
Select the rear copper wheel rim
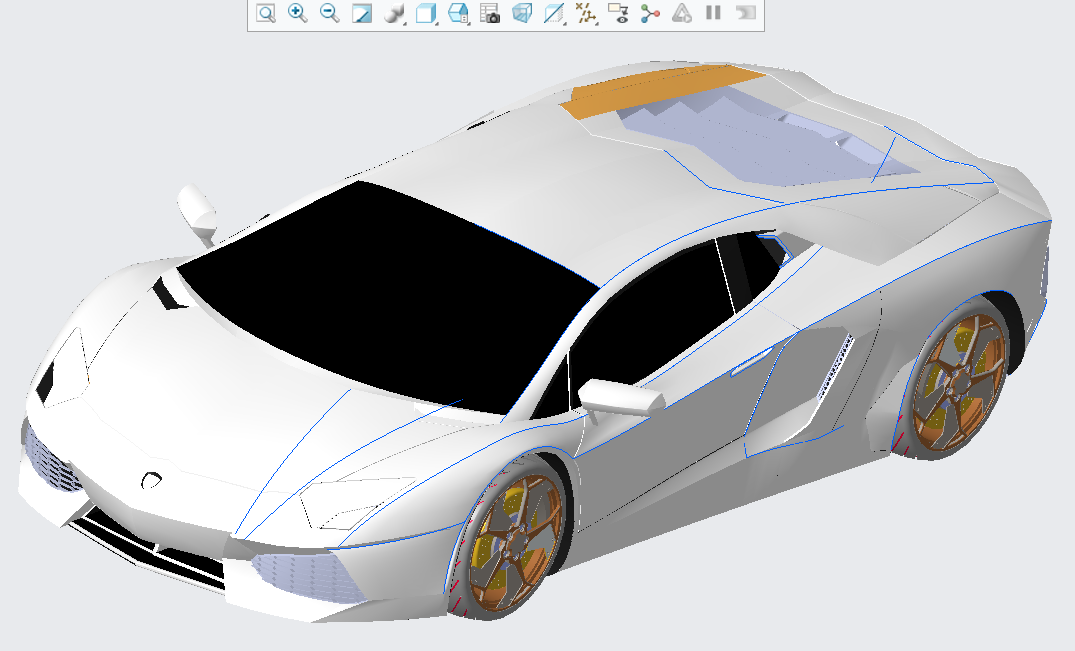[960, 382]
